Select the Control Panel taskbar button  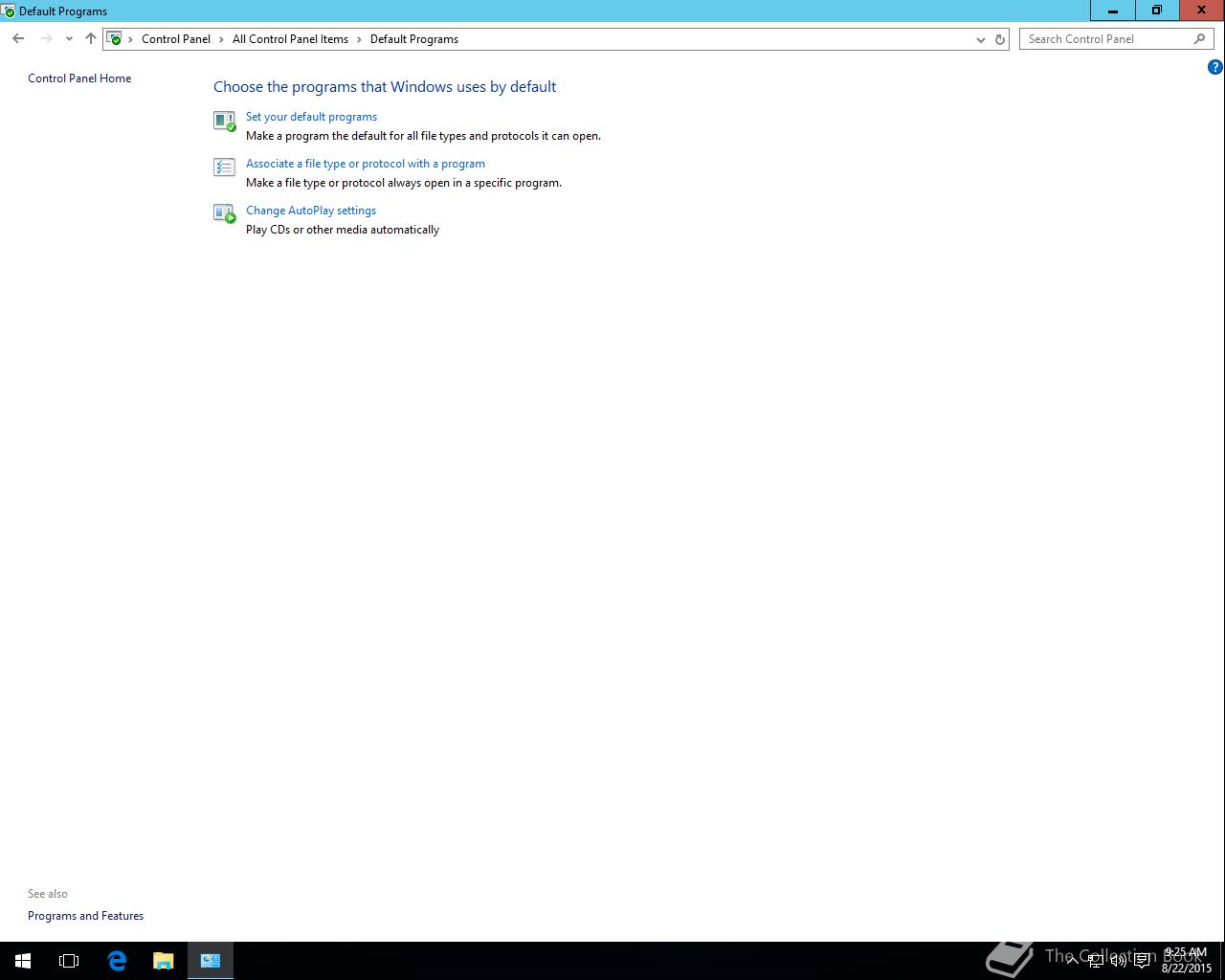[211, 961]
